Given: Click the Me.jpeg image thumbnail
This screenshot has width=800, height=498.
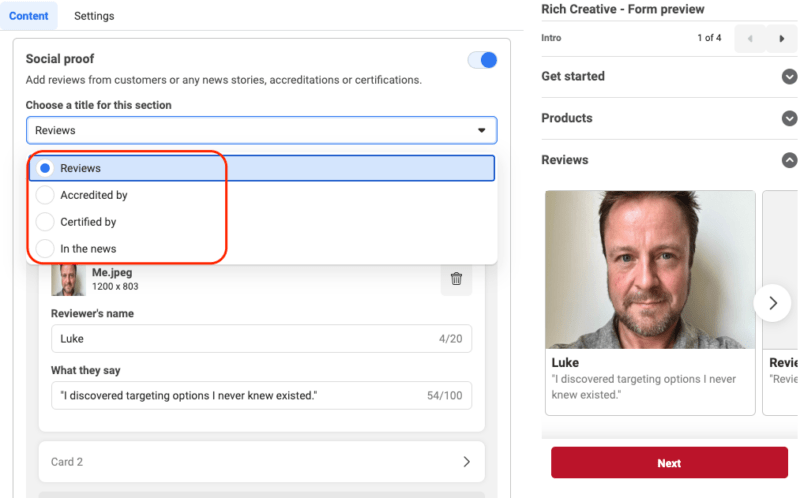Looking at the screenshot, I should (68, 279).
